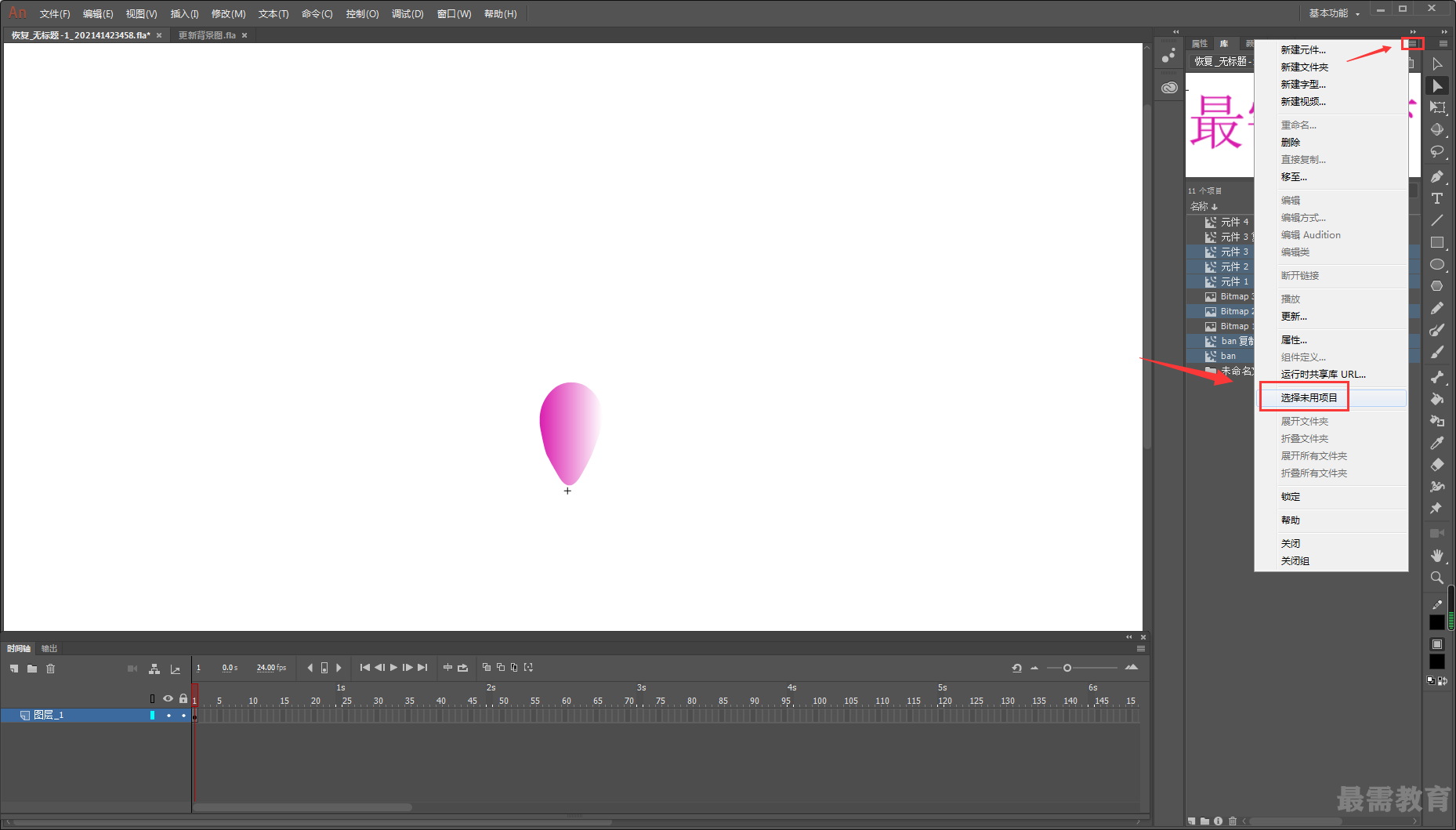The image size is (1456, 830).
Task: Switch to the 输出 tab
Action: [x=49, y=649]
